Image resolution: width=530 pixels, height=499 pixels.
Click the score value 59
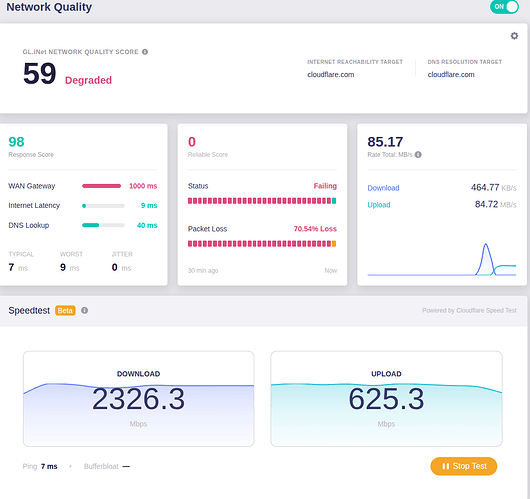pos(40,73)
